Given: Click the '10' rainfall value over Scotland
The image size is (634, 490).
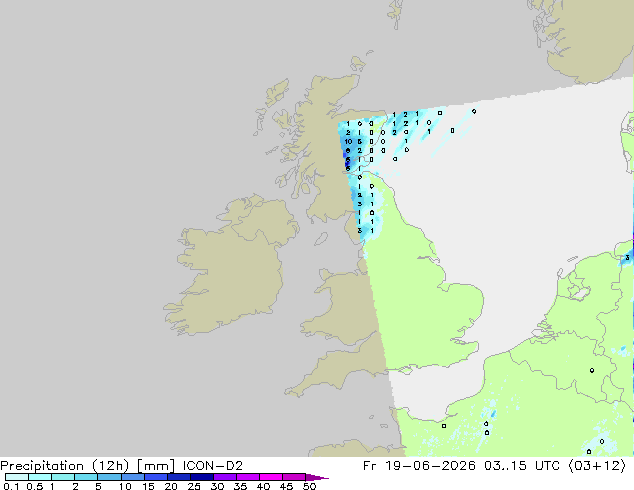Looking at the screenshot, I should pyautogui.click(x=348, y=142).
